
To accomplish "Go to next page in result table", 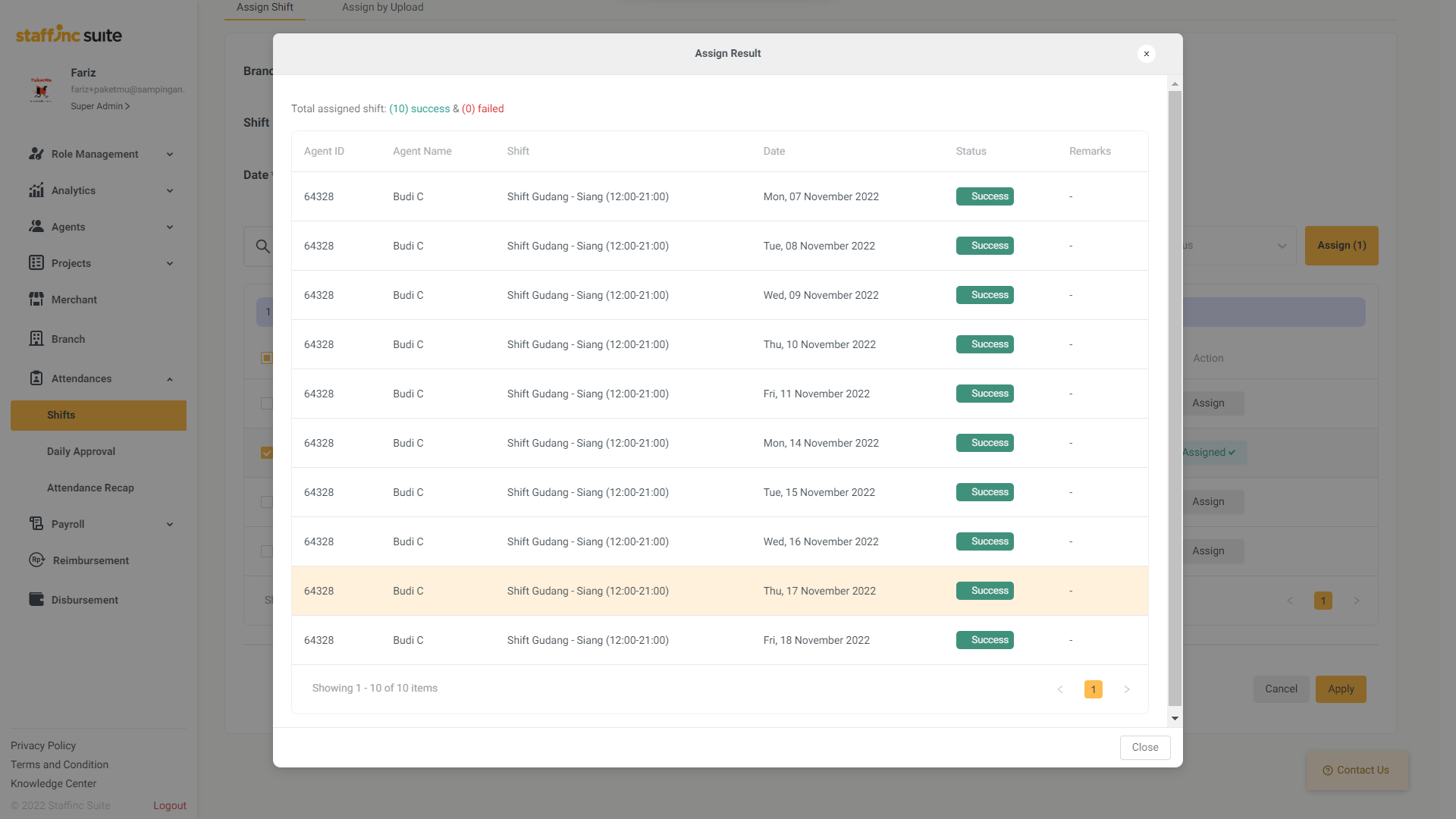I will click(x=1126, y=689).
